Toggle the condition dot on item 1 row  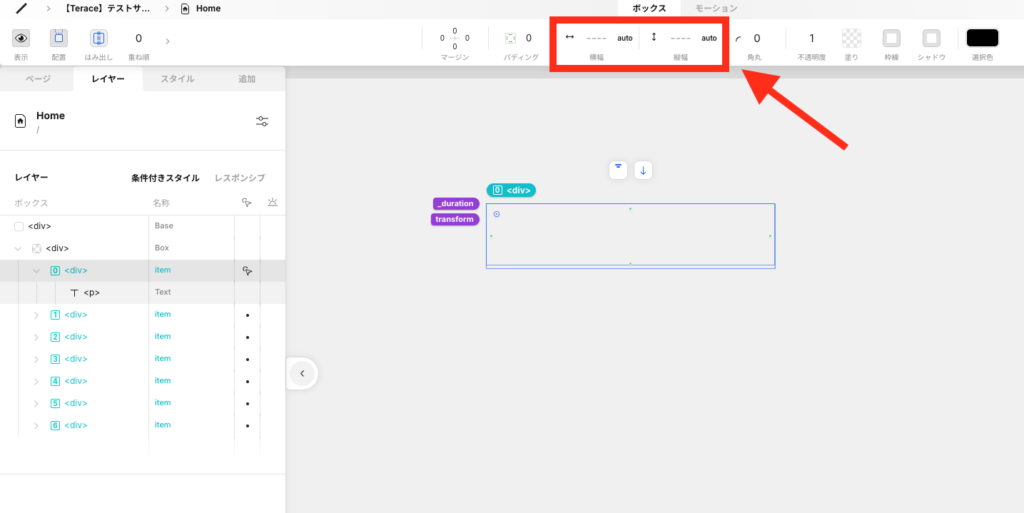247,315
